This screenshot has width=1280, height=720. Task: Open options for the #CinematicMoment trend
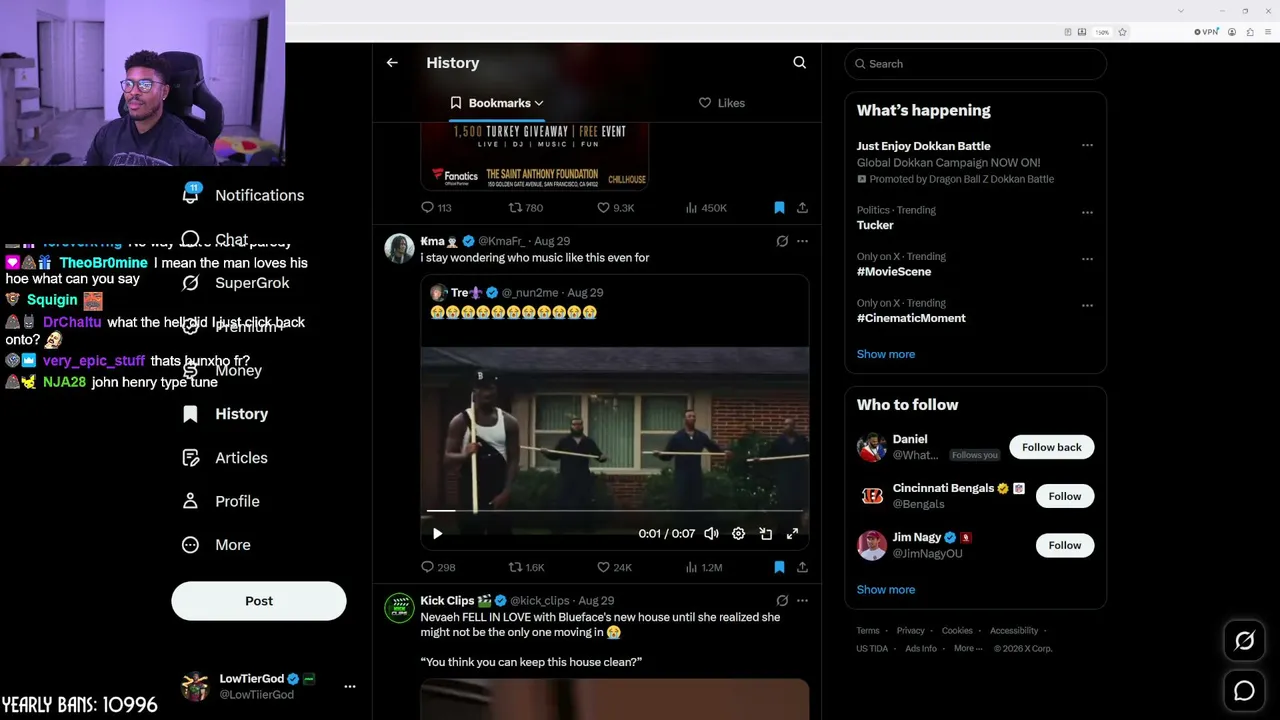(x=1087, y=305)
